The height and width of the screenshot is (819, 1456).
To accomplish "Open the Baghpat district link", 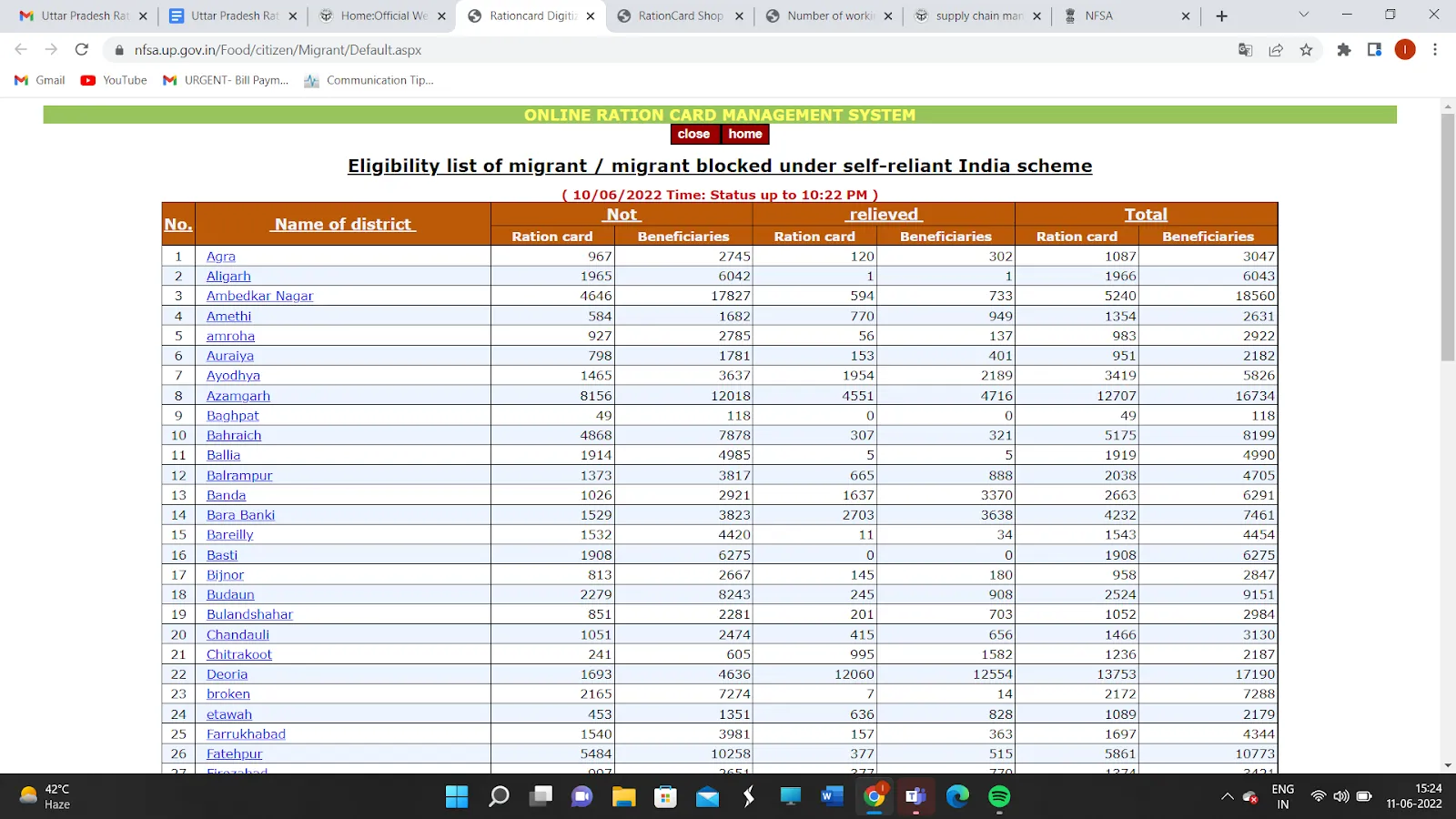I will [233, 415].
